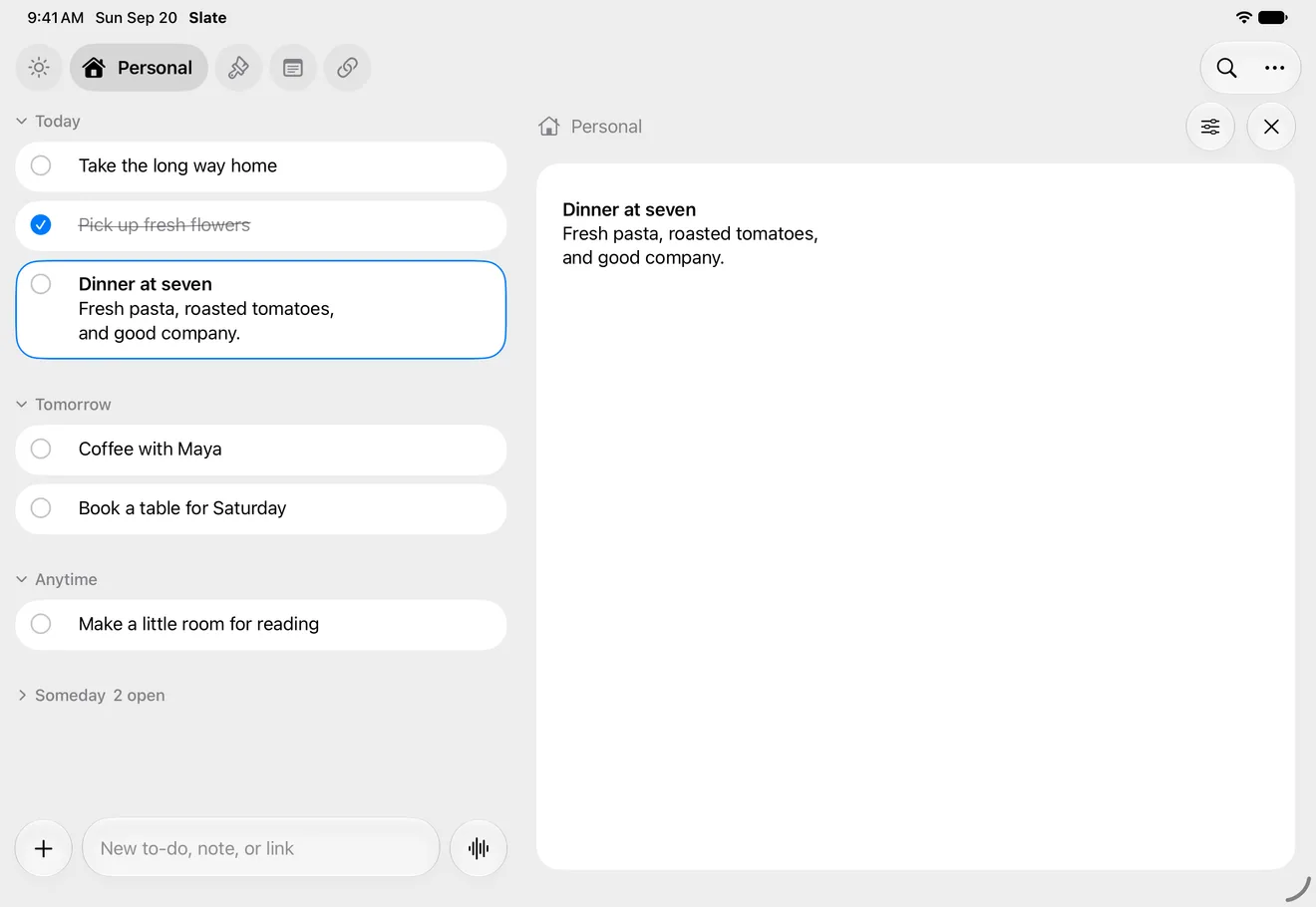Image resolution: width=1316 pixels, height=907 pixels.
Task: Open the Take the long way home item
Action: pyautogui.click(x=261, y=166)
